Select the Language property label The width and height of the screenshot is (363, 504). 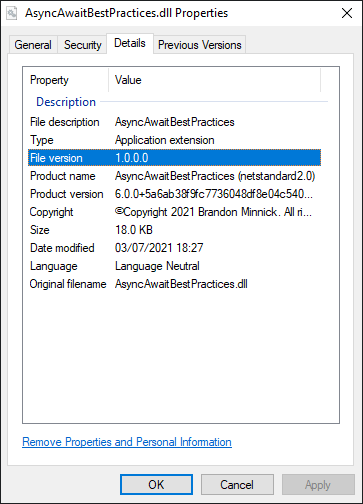pos(54,266)
